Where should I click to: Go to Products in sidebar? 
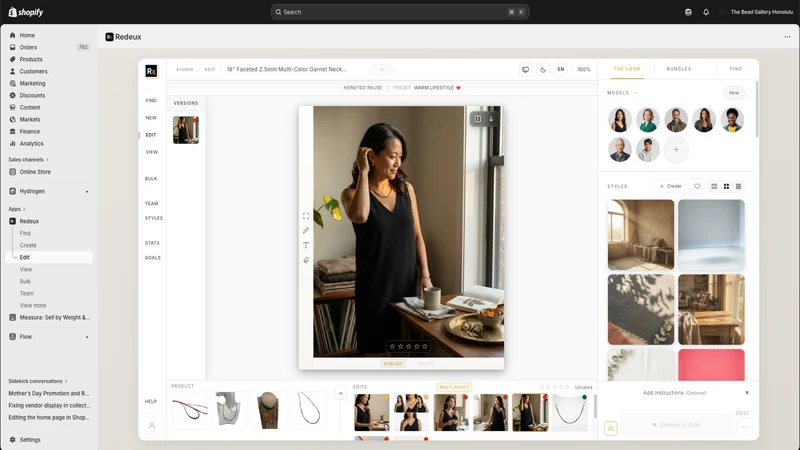click(x=31, y=59)
